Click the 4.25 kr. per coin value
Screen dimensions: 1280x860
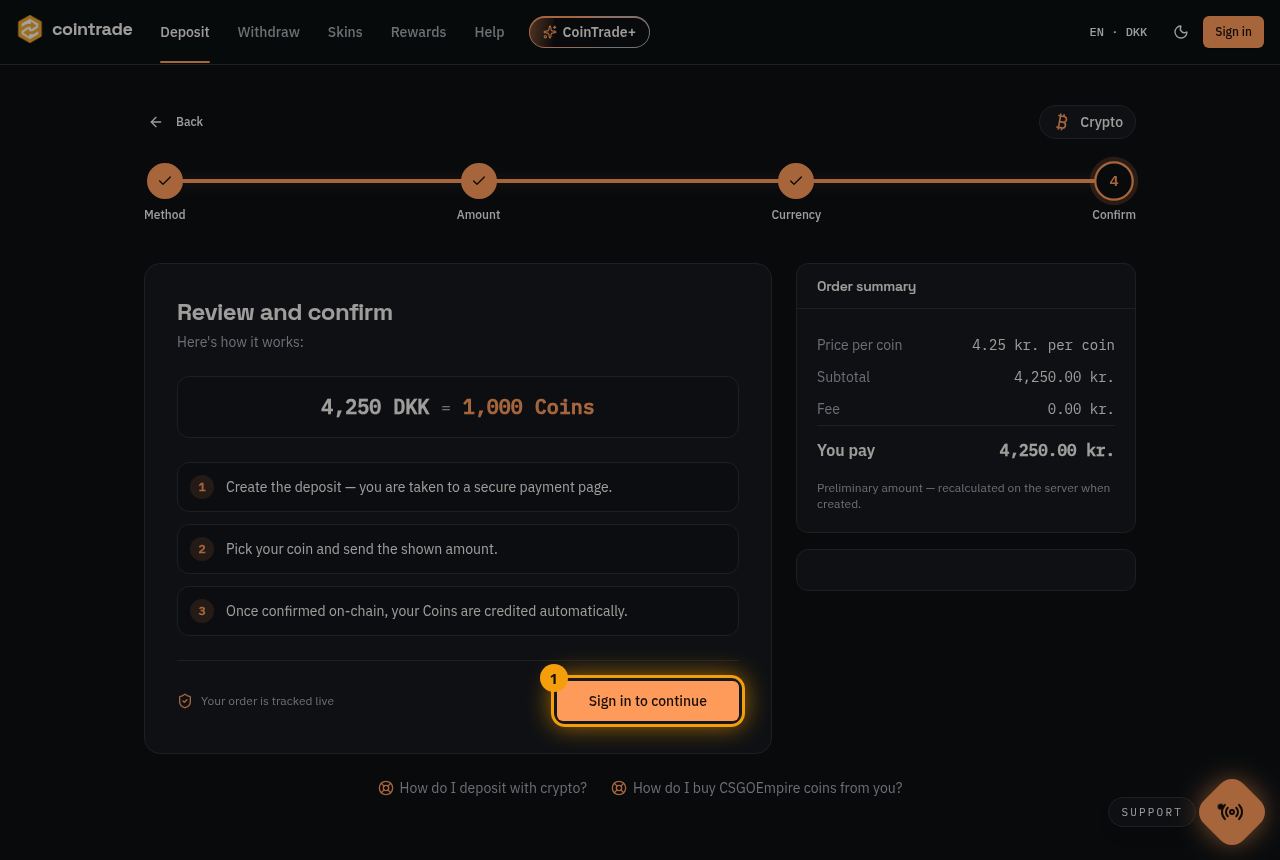(x=1043, y=345)
